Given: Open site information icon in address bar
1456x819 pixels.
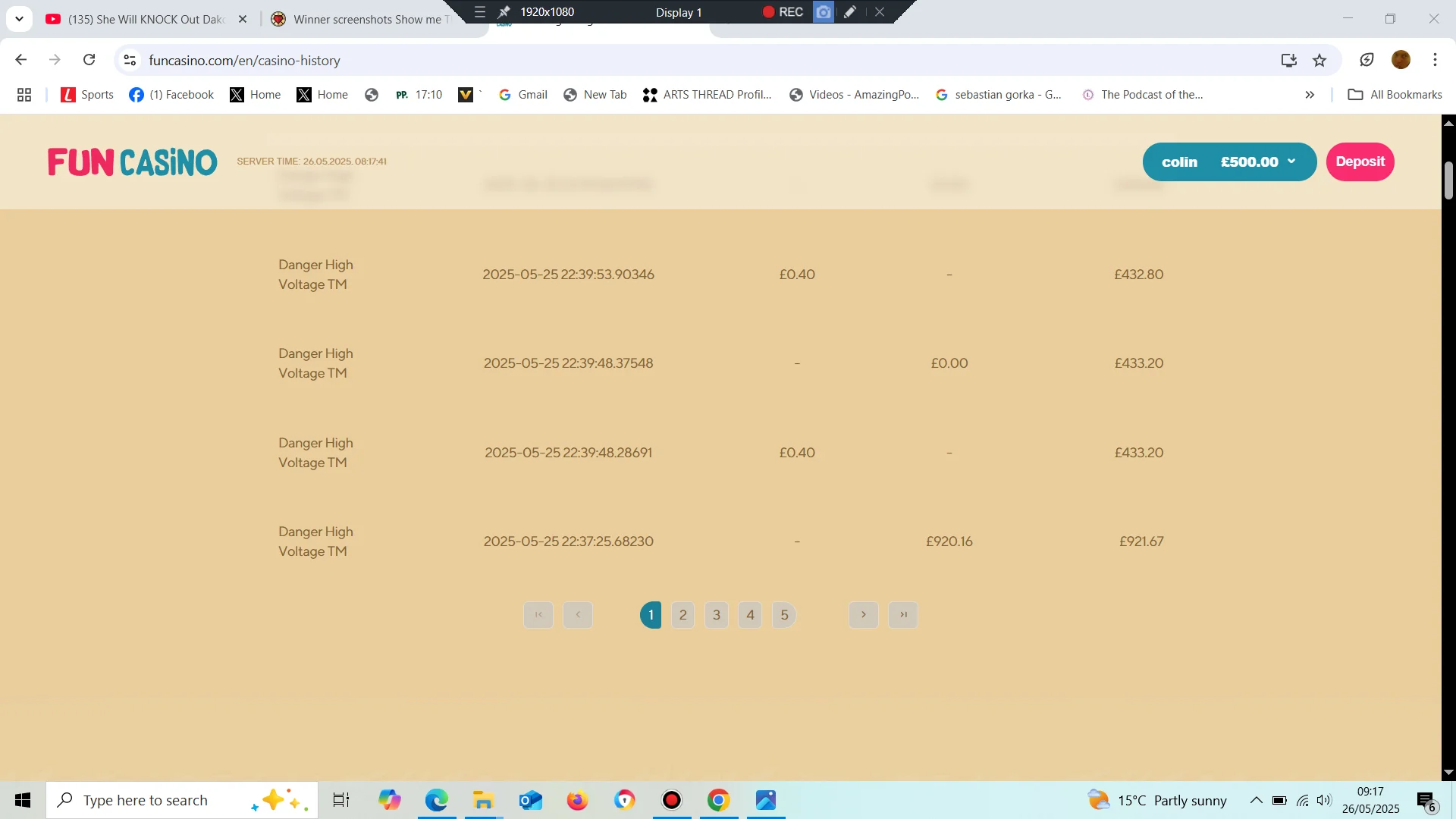Looking at the screenshot, I should point(130,60).
